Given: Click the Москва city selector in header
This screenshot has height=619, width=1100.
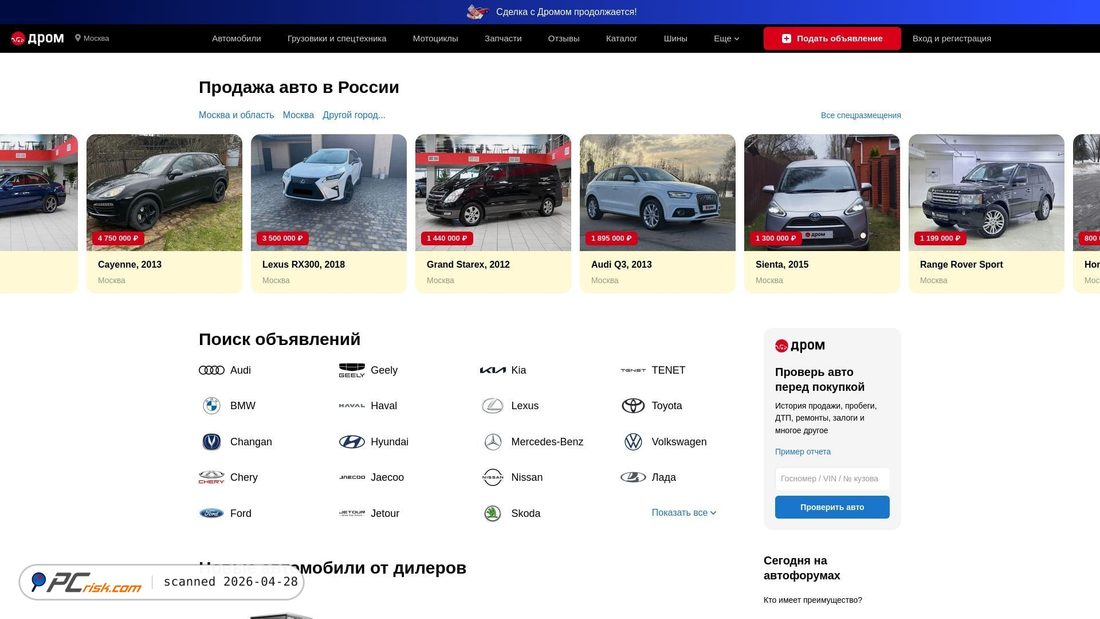Looking at the screenshot, I should coord(92,38).
